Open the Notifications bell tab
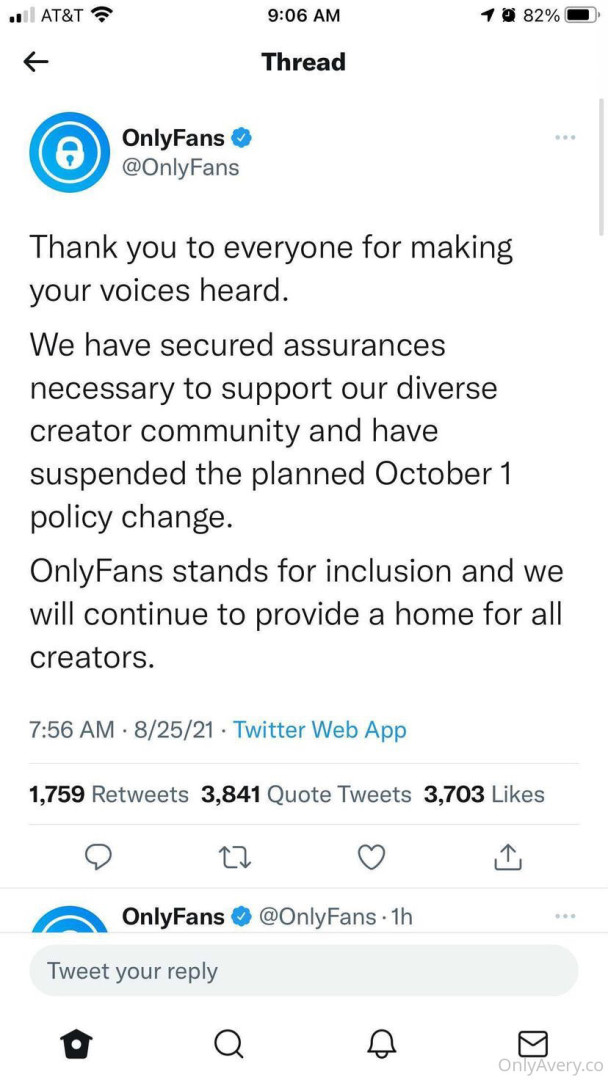 tap(381, 1044)
